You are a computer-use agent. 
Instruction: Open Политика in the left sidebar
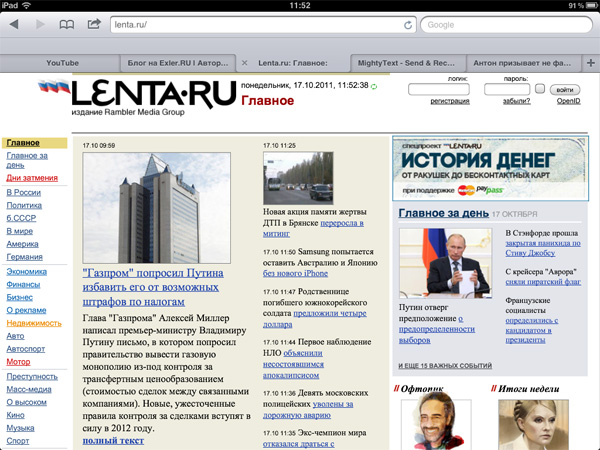pos(24,204)
